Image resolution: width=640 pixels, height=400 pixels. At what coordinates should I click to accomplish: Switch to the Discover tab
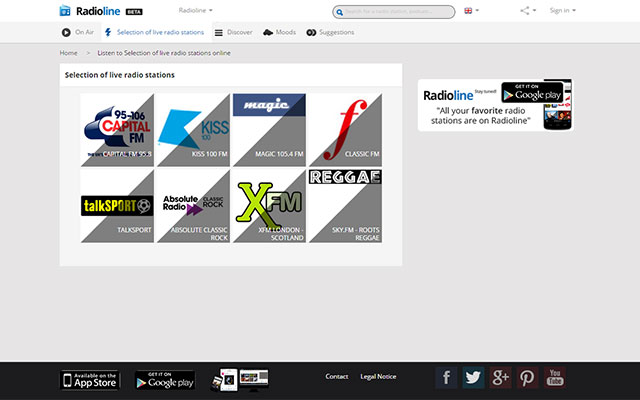pyautogui.click(x=233, y=32)
